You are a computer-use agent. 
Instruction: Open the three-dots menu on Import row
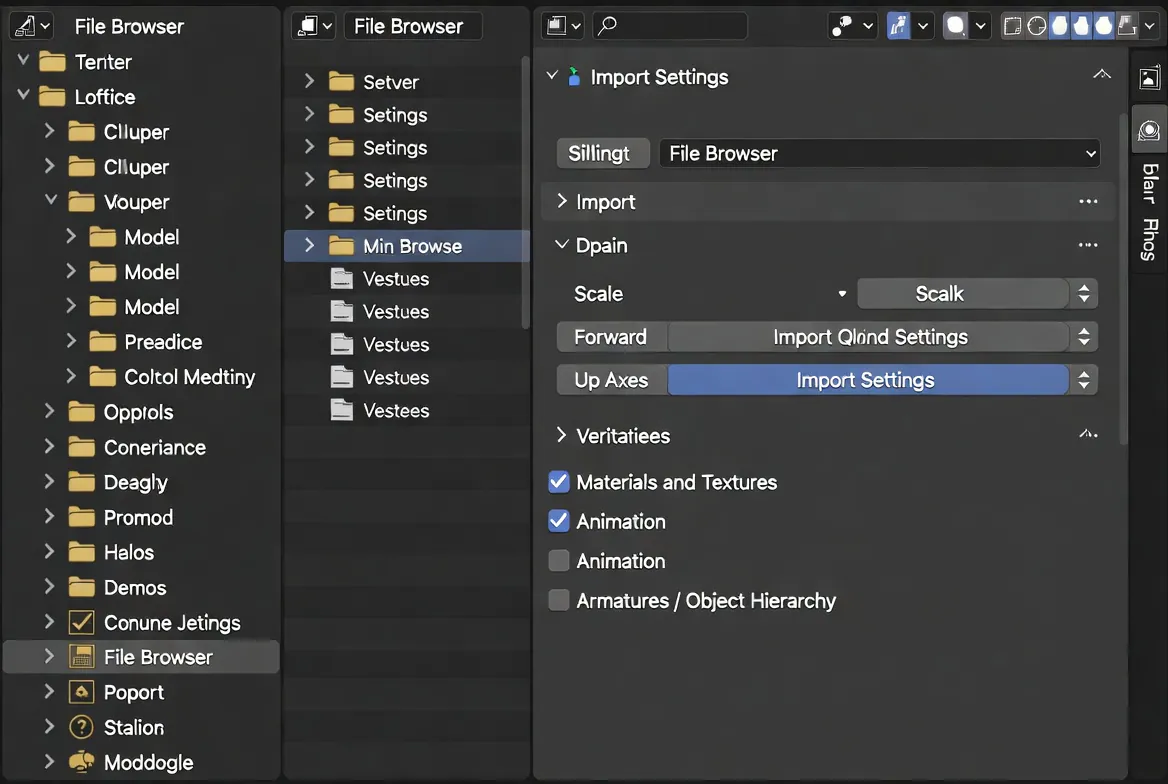1088,201
